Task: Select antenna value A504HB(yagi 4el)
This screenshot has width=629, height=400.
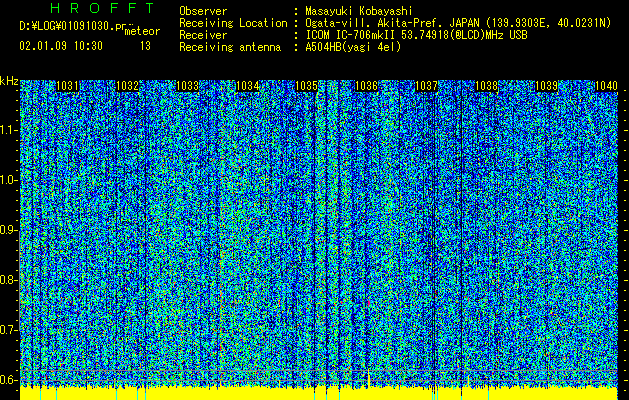Action: point(353,47)
